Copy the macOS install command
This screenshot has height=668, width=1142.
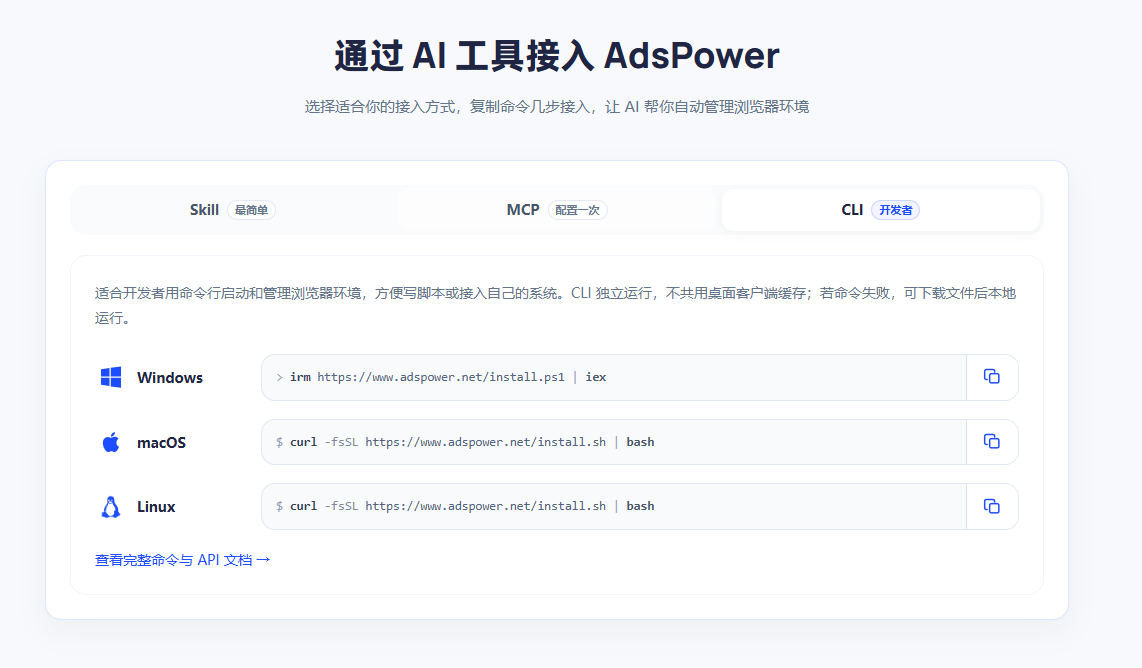tap(991, 441)
